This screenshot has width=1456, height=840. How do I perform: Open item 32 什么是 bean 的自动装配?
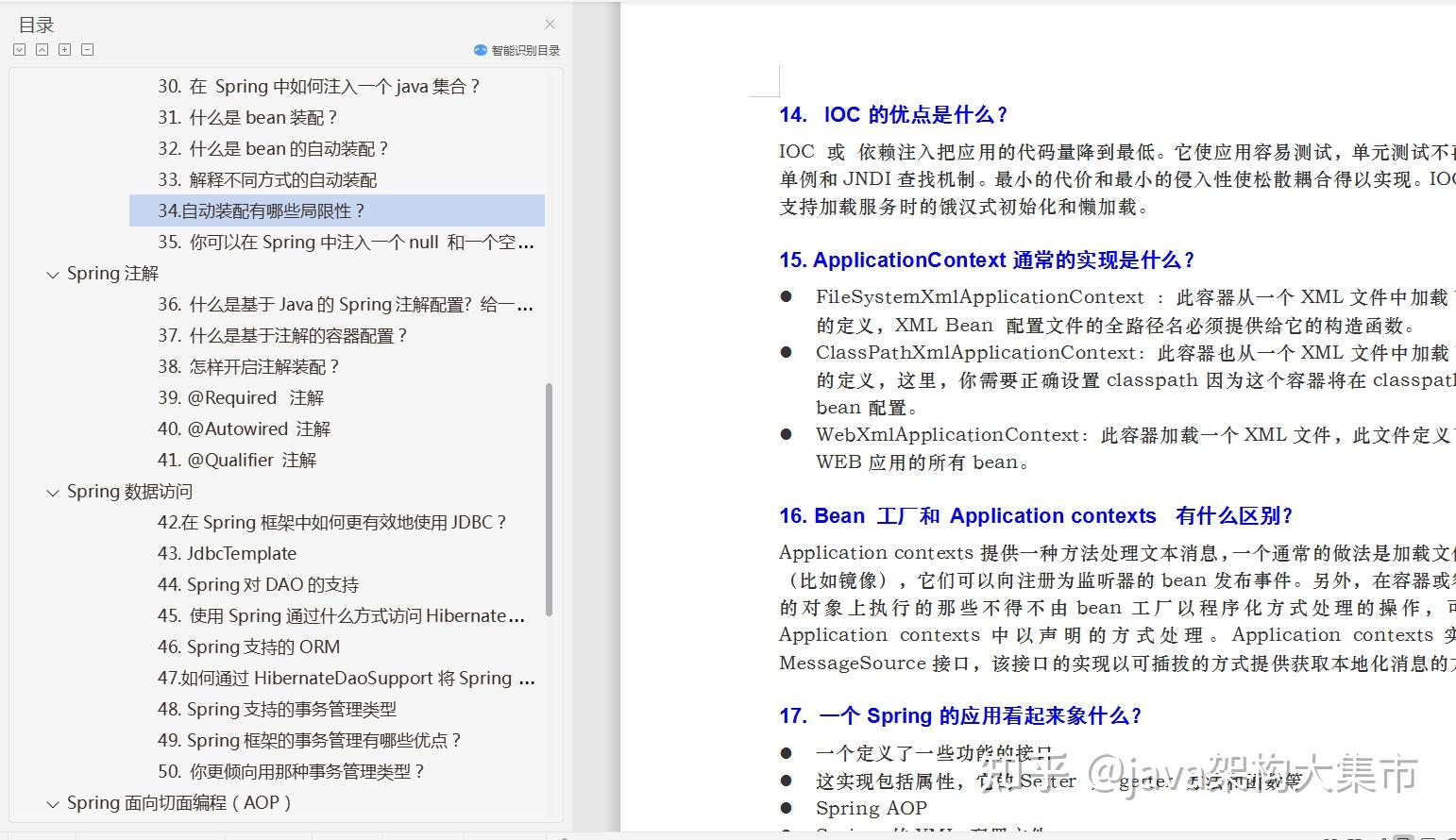(x=274, y=149)
